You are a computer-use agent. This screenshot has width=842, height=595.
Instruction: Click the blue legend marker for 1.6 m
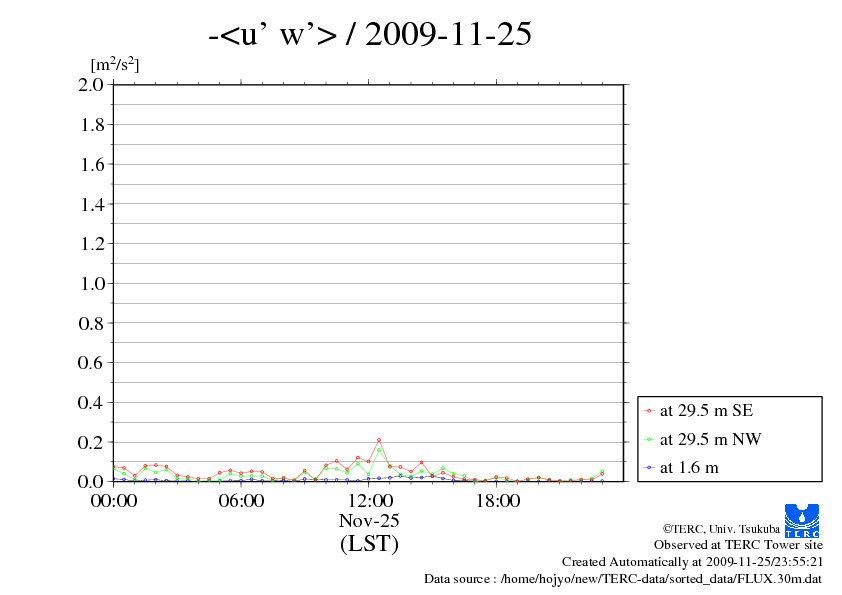click(649, 468)
